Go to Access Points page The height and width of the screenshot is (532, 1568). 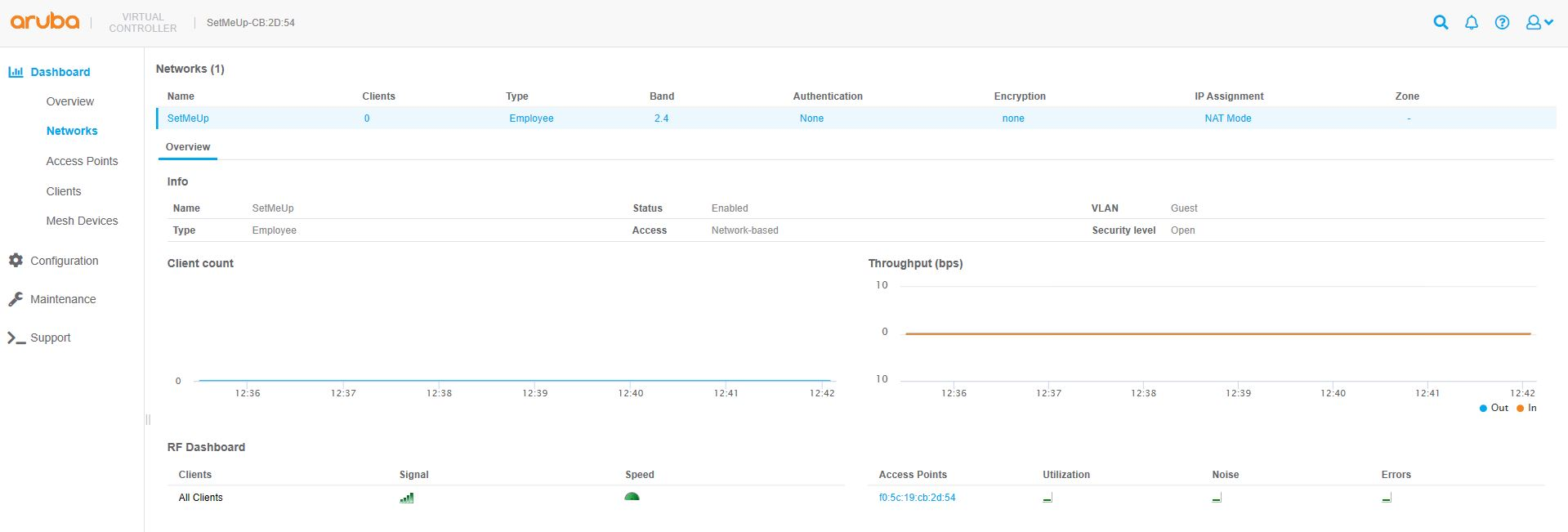(x=82, y=161)
